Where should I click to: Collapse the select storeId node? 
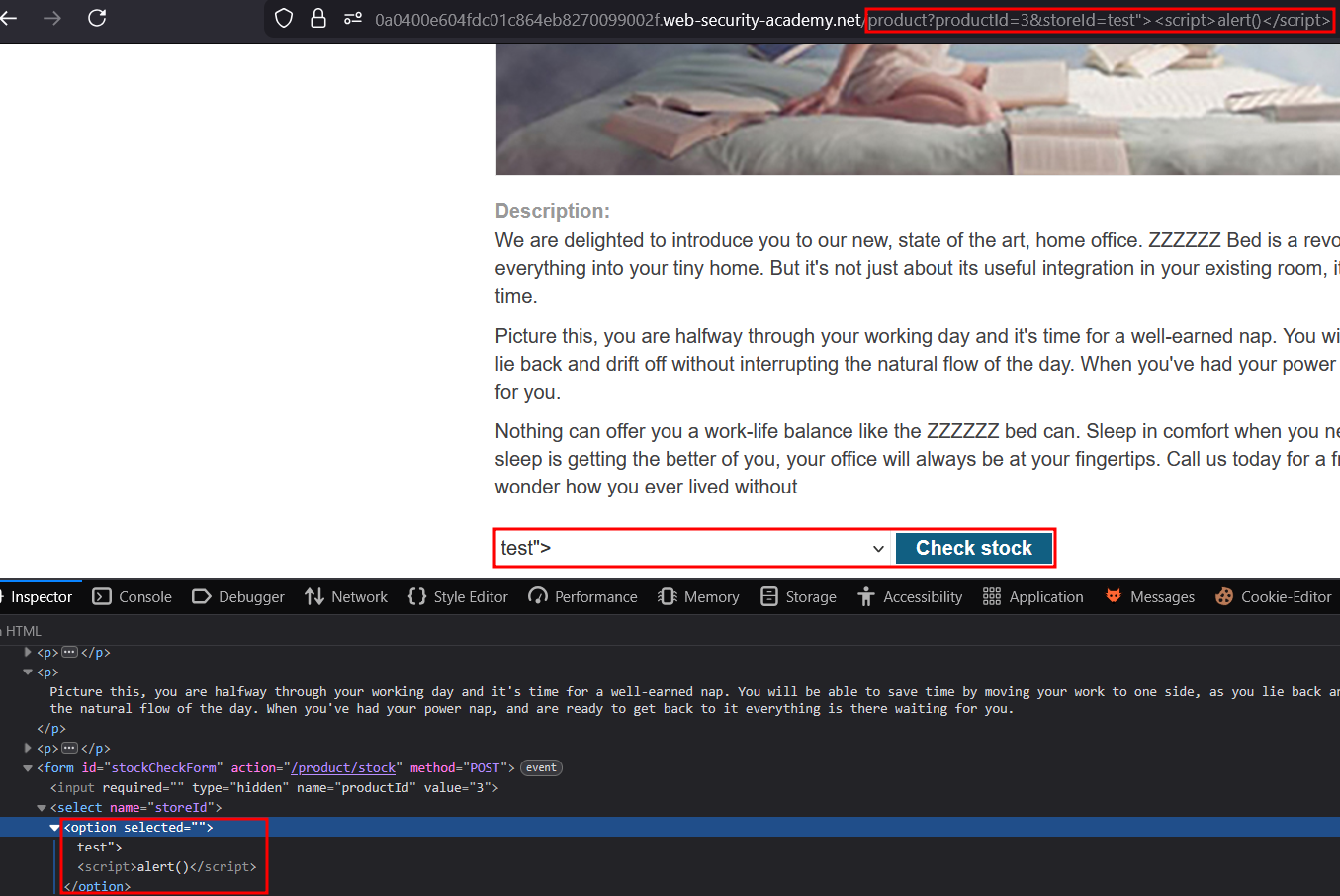(42, 808)
